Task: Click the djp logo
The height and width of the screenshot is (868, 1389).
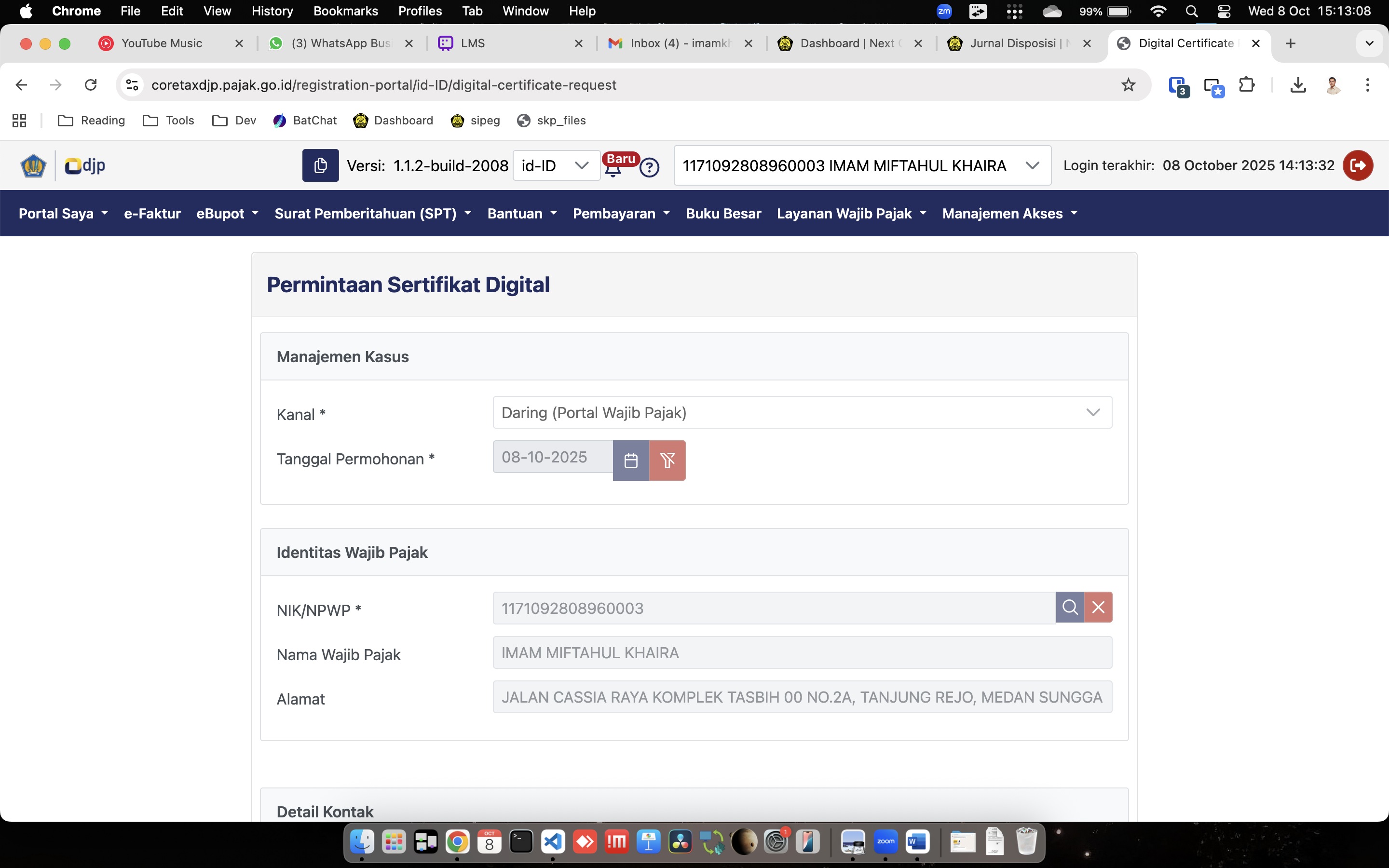Action: (85, 165)
